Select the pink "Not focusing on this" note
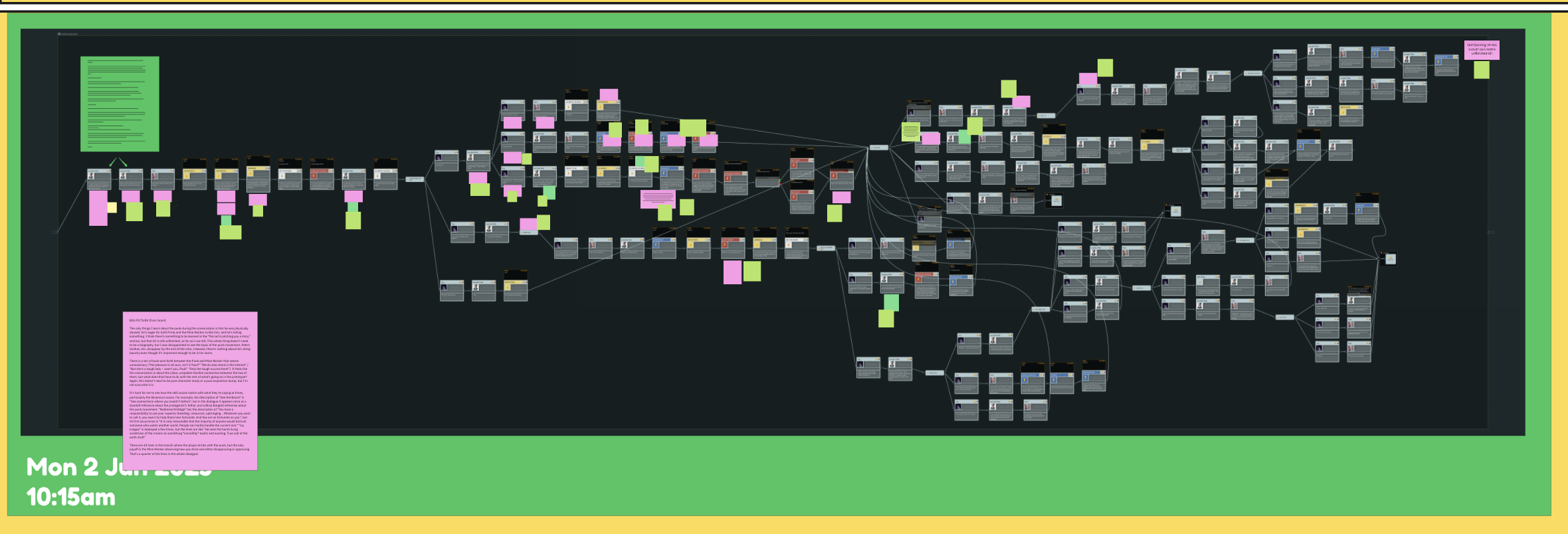The width and height of the screenshot is (1568, 534). coord(1482,50)
